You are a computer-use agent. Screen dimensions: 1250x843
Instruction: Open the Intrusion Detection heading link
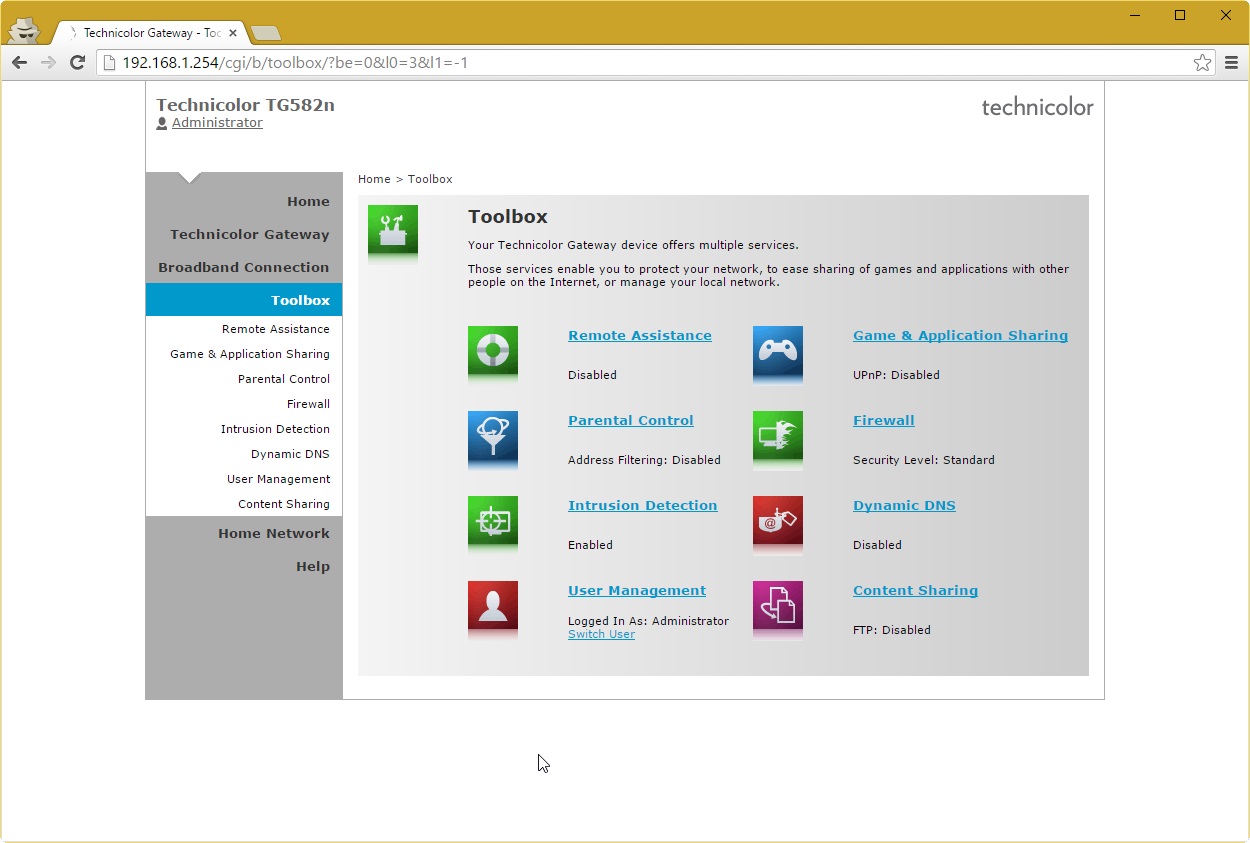(x=643, y=506)
